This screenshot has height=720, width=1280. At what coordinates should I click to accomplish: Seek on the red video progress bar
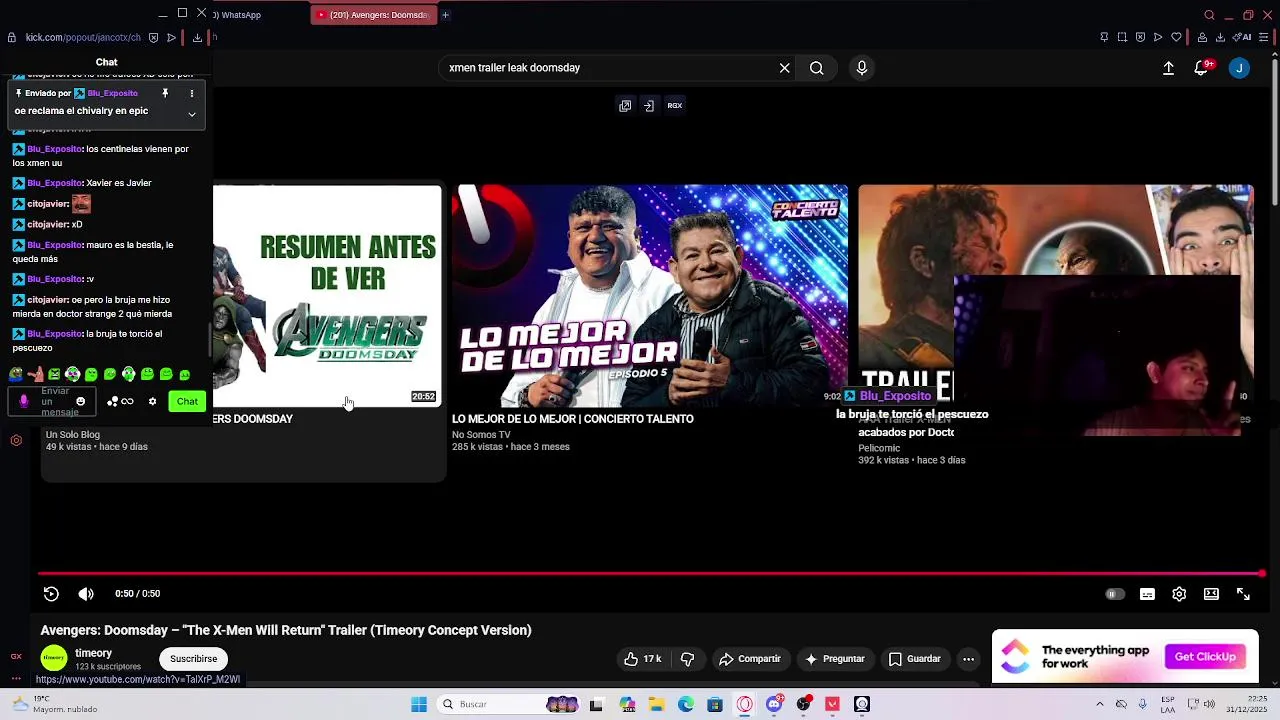(652, 574)
